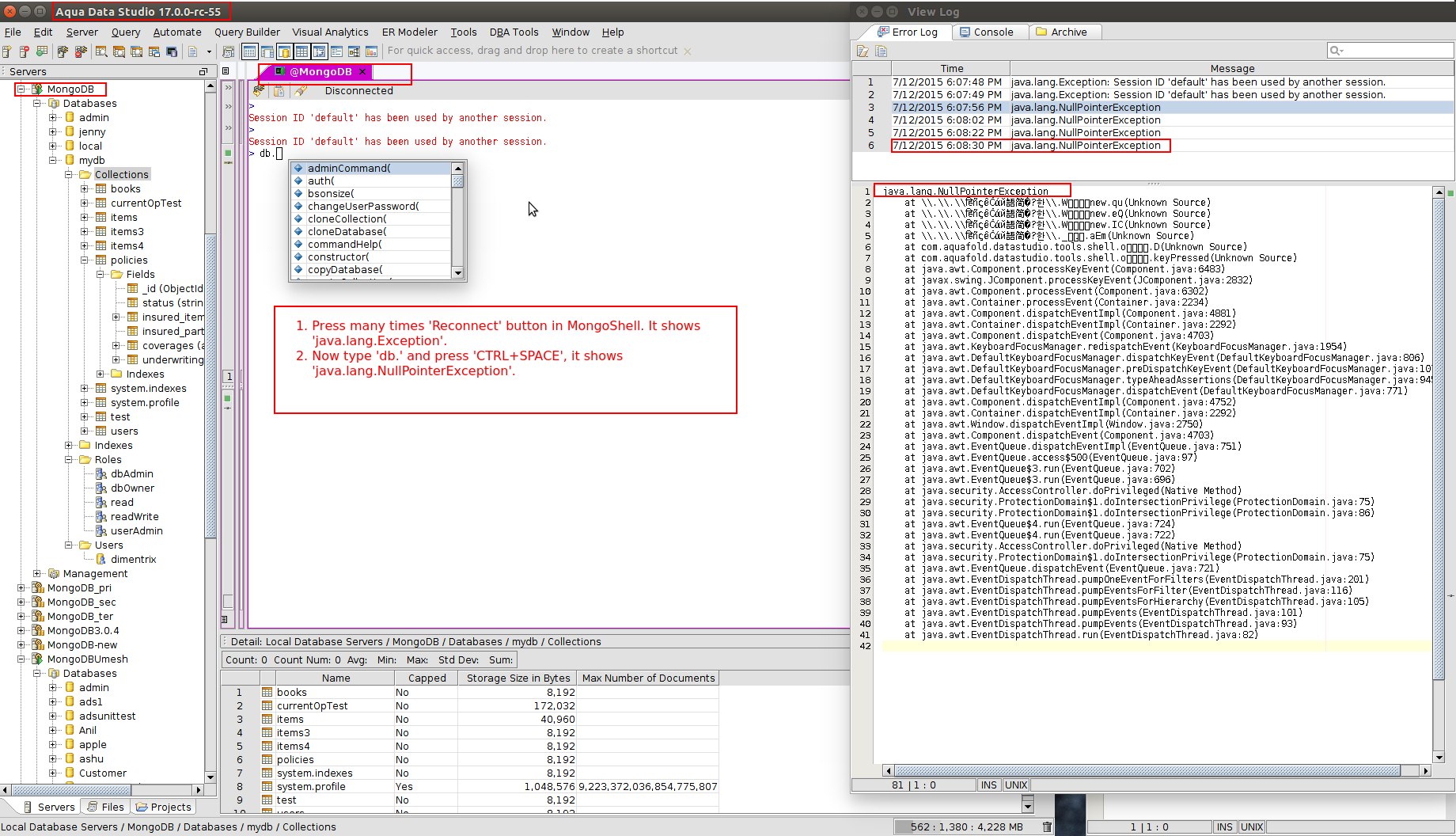
Task: Expand the Indexes folder under policies
Action: point(100,374)
